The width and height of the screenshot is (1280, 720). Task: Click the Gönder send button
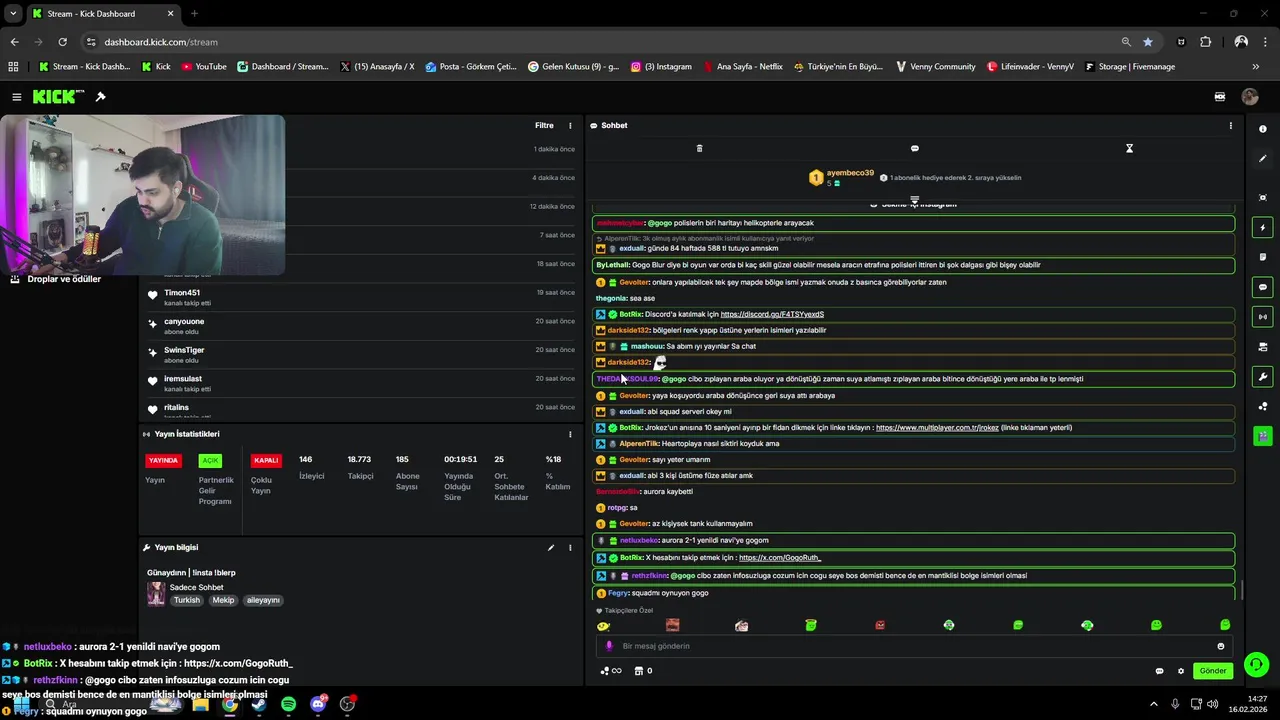1213,671
